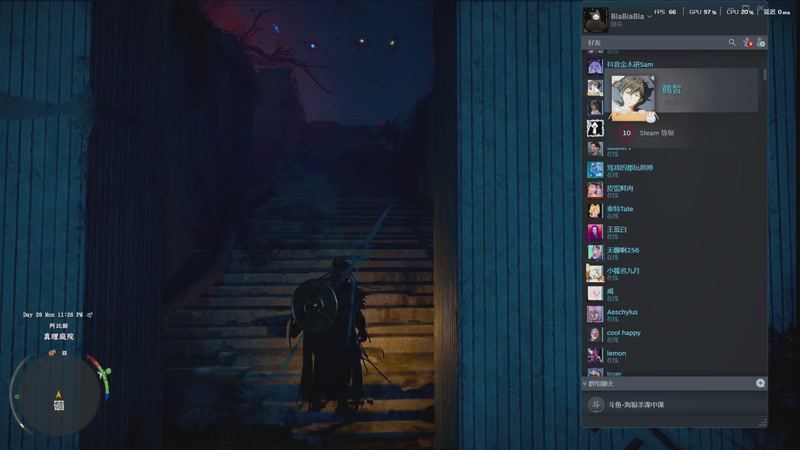The width and height of the screenshot is (800, 450).
Task: Open pending friend invites icon with red badge
Action: [x=747, y=42]
